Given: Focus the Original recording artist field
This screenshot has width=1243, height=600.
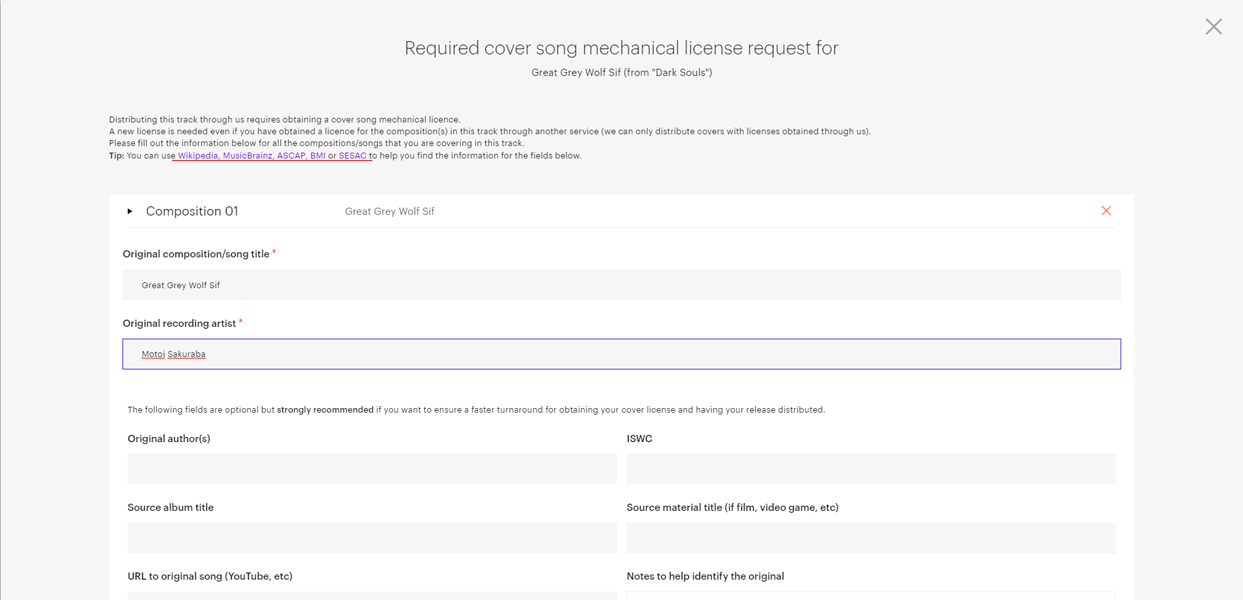Looking at the screenshot, I should [621, 353].
